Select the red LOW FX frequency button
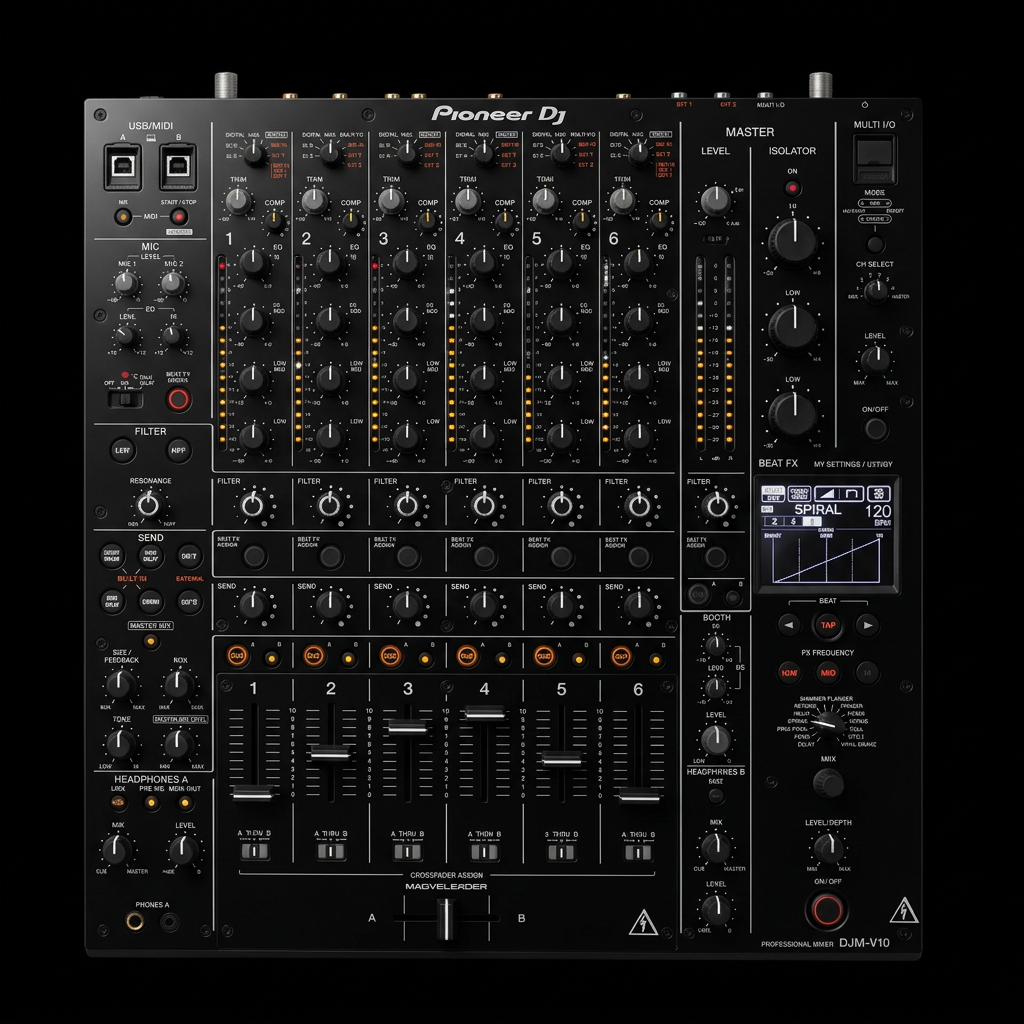Image resolution: width=1024 pixels, height=1024 pixels. point(790,673)
